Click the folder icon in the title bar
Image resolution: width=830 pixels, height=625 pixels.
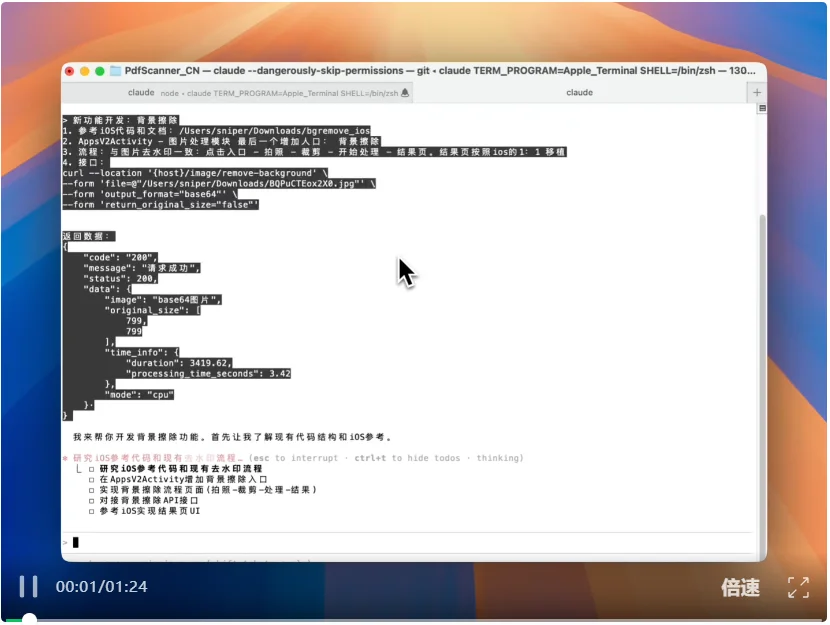tap(115, 71)
